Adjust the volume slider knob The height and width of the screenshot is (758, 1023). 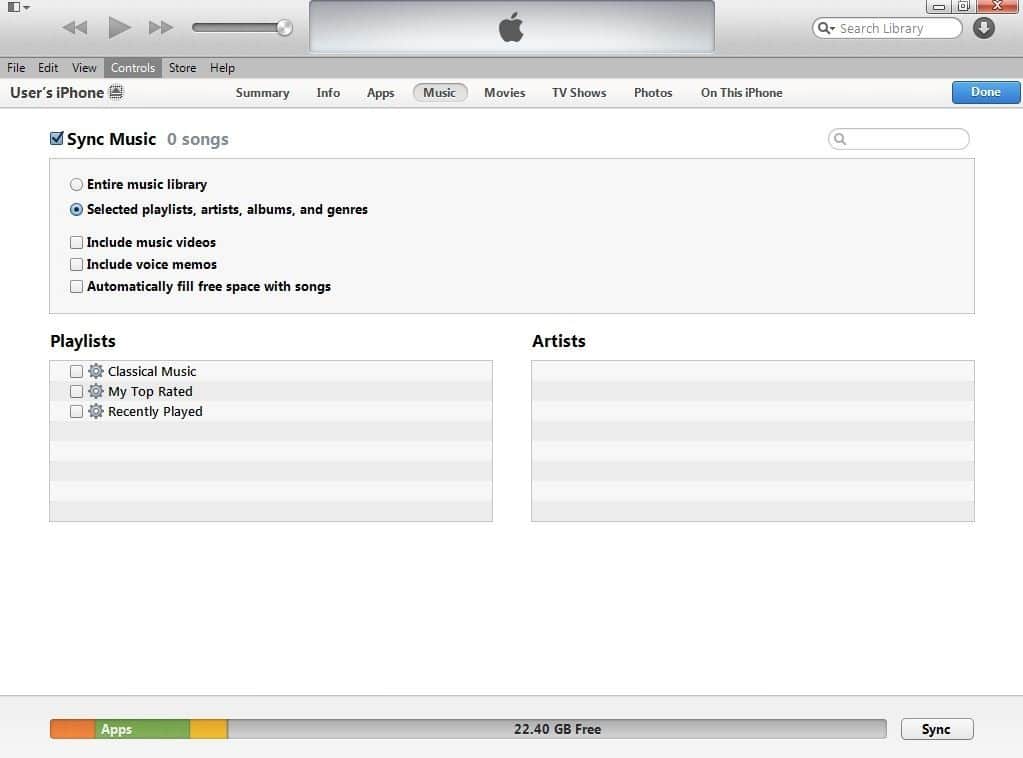click(284, 28)
